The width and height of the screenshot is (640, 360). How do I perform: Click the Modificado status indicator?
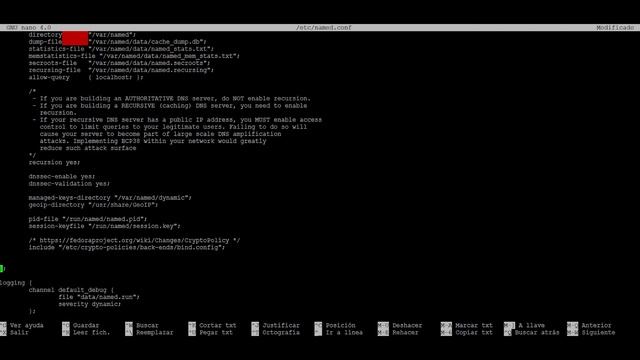tap(615, 28)
